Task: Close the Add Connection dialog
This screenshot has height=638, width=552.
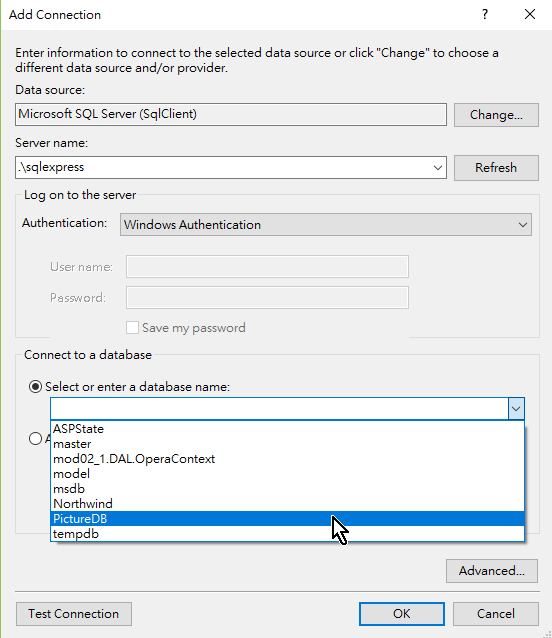Action: [x=530, y=15]
